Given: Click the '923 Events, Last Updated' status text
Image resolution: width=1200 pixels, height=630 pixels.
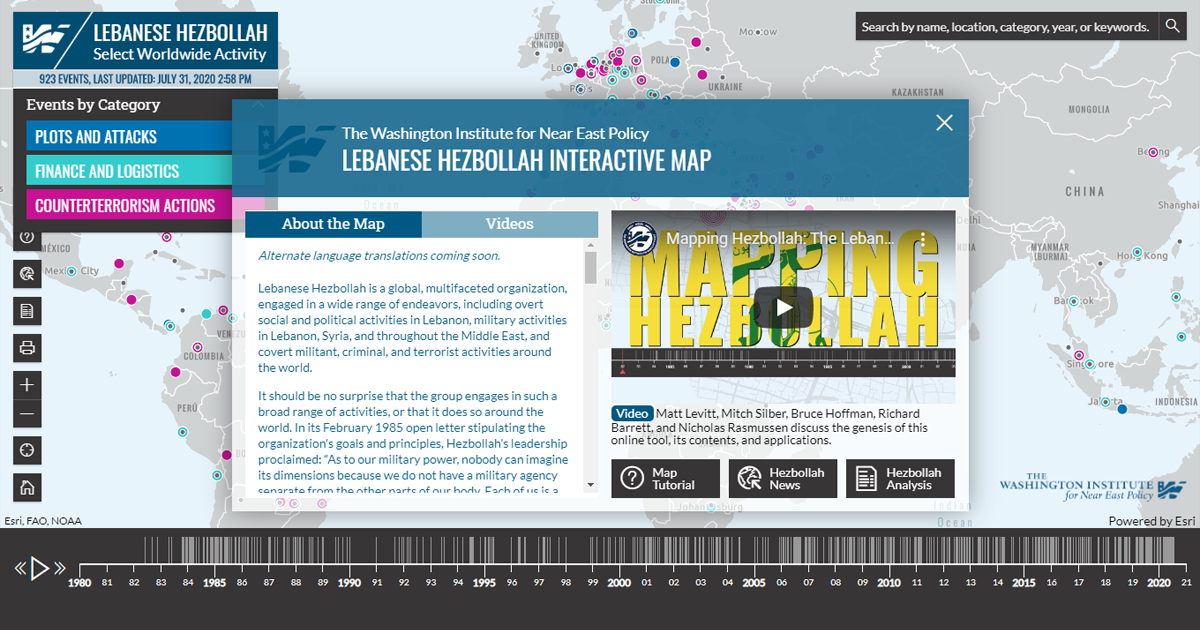Looking at the screenshot, I should tap(145, 78).
